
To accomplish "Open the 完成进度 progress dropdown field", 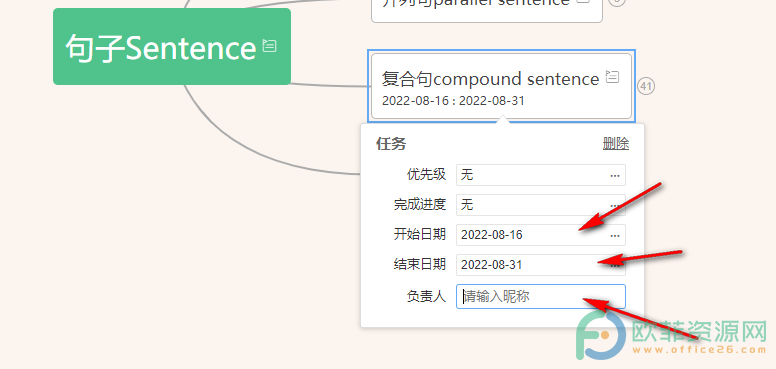I will 540,205.
